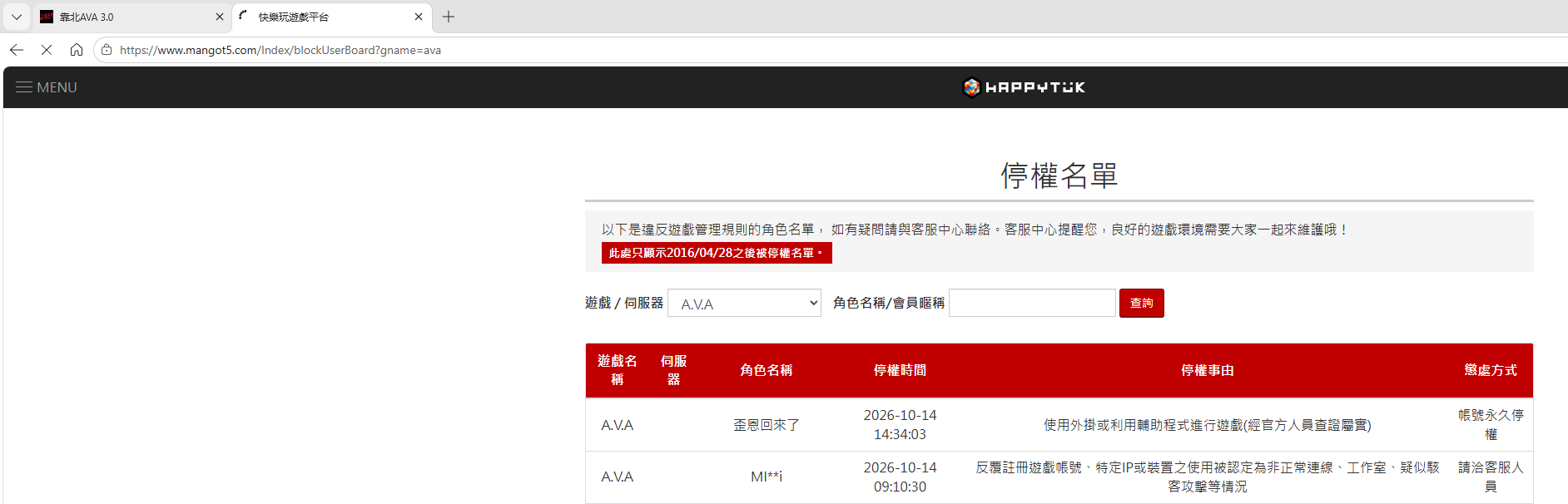Click the 以下是違反遊戲管理規則 notice text
Screen dimensions: 1568x504
(x=975, y=230)
